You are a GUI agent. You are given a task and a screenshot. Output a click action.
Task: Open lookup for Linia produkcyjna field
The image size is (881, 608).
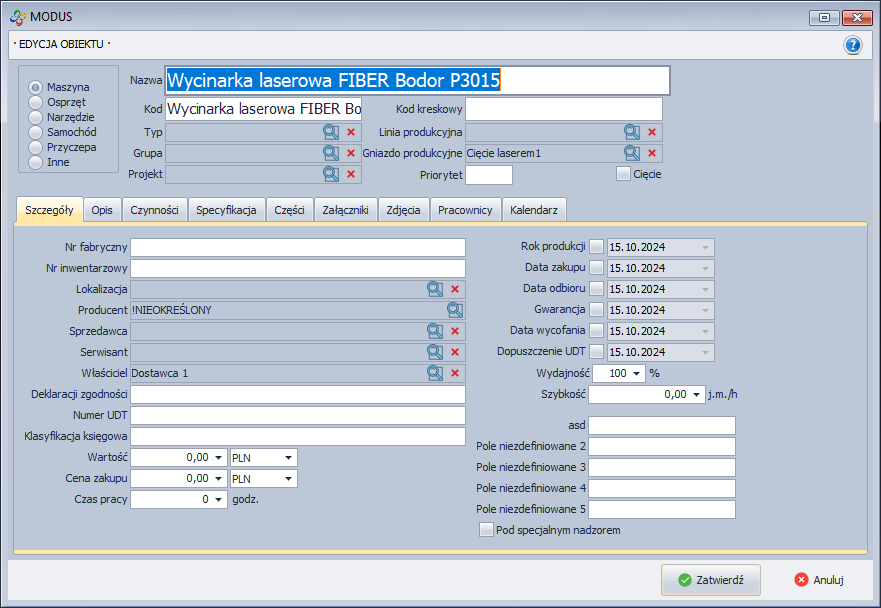pyautogui.click(x=632, y=132)
